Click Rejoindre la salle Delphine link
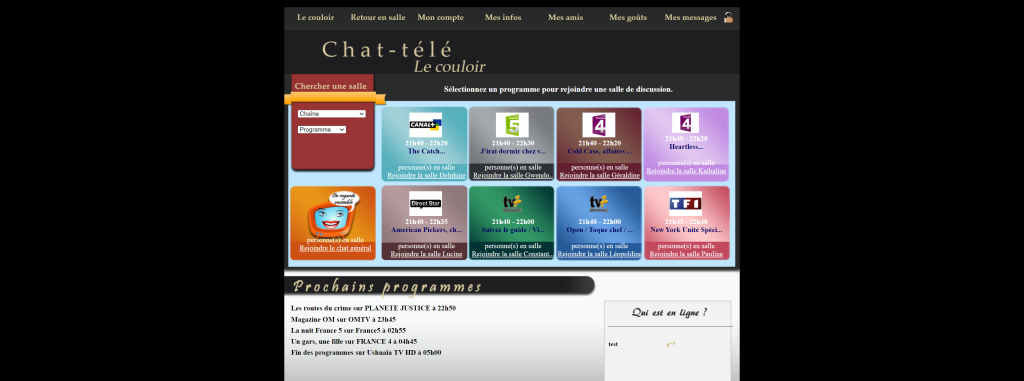 click(x=426, y=176)
